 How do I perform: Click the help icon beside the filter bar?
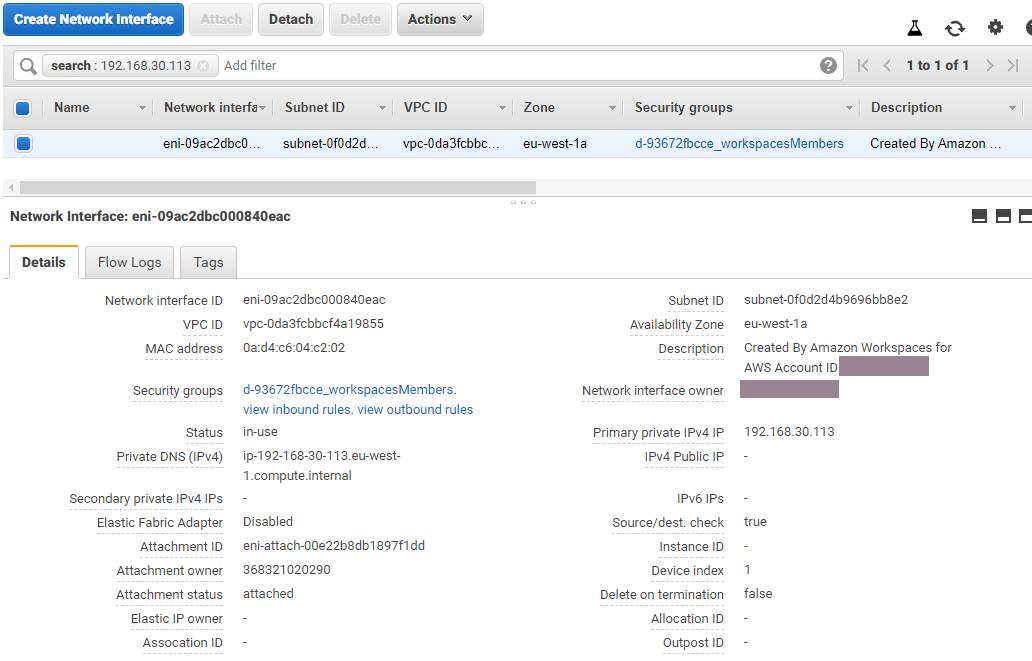click(828, 65)
